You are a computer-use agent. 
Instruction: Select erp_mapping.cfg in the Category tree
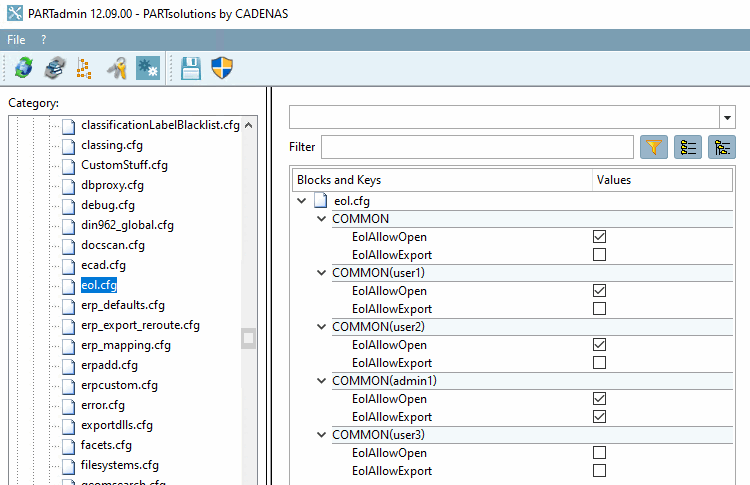coord(126,345)
